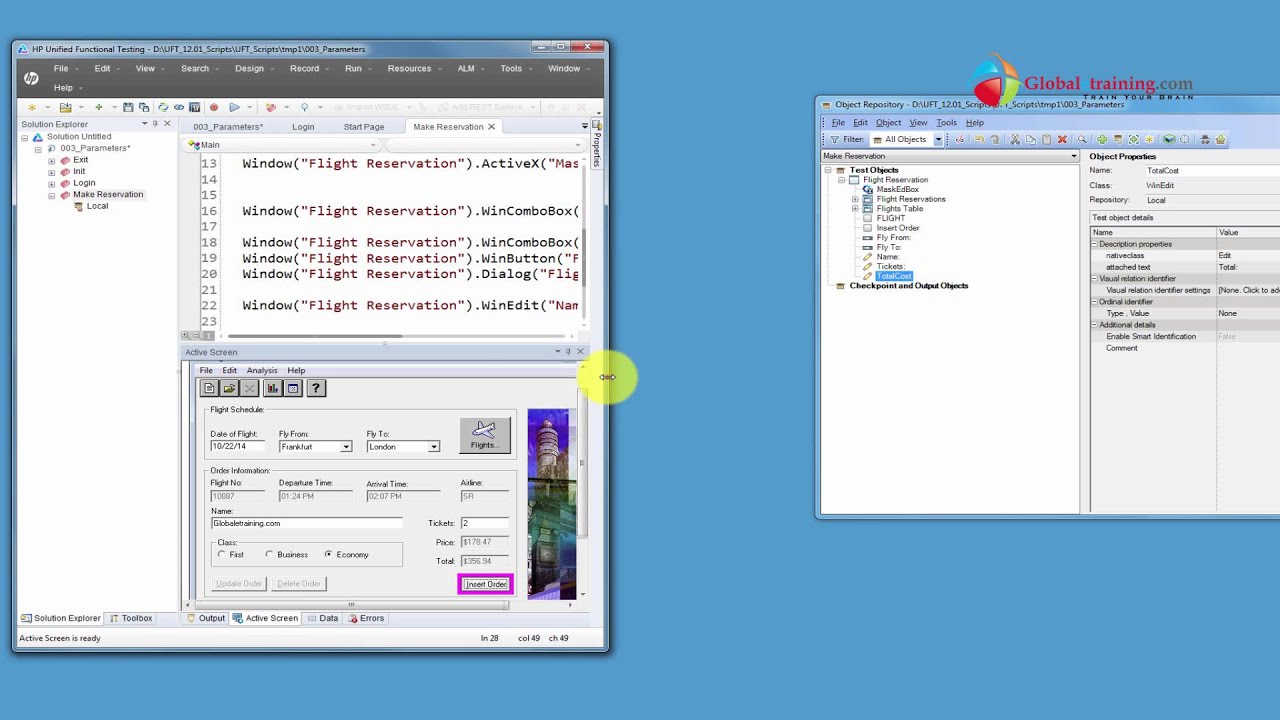Screen dimensions: 1280x720
Task: Click the Find magnifier icon in Object Repository
Action: coord(1082,139)
